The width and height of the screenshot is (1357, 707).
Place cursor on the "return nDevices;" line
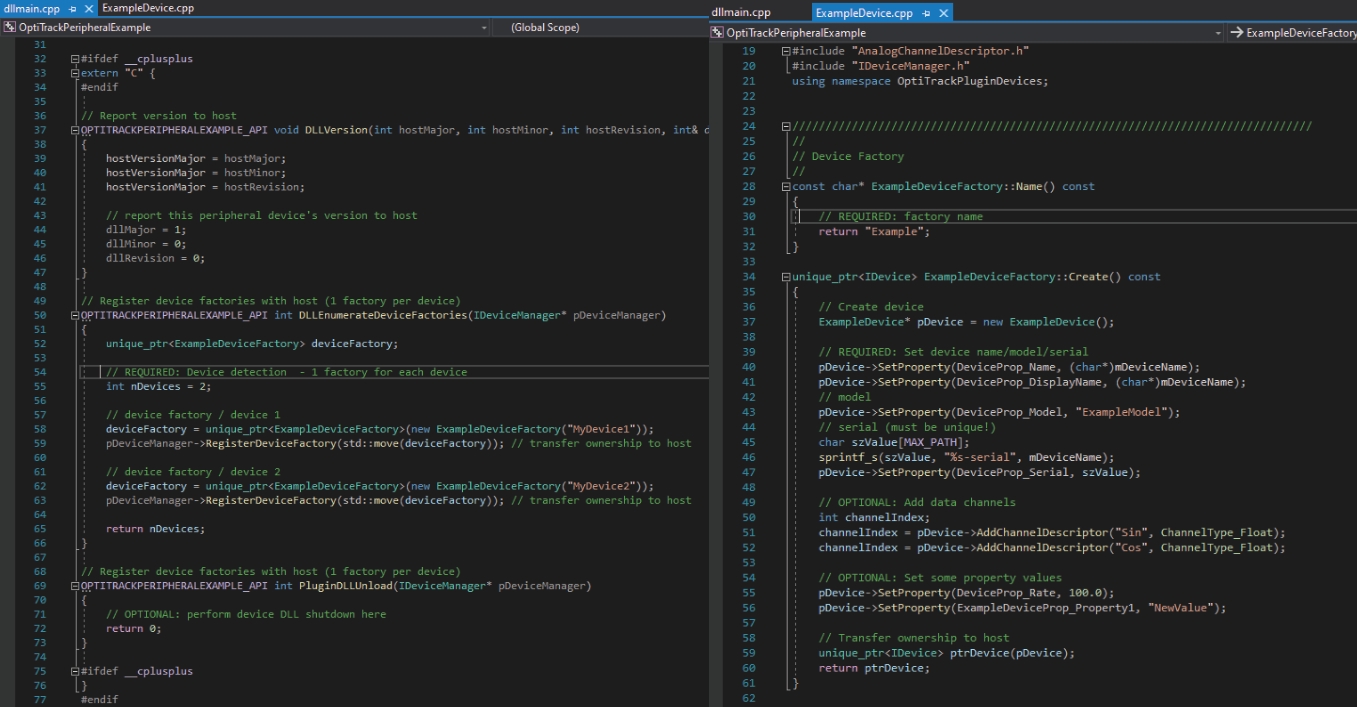(155, 529)
